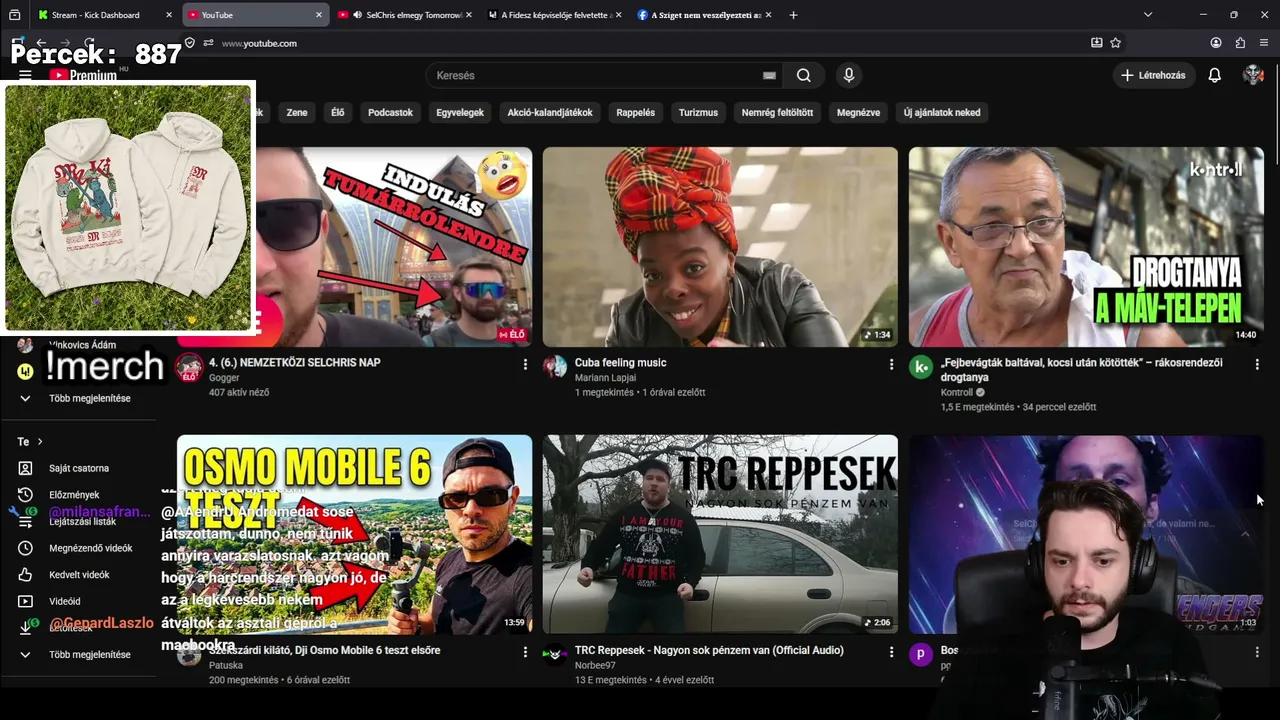Open the Gogger channel avatar
The width and height of the screenshot is (1280, 720).
pos(189,368)
